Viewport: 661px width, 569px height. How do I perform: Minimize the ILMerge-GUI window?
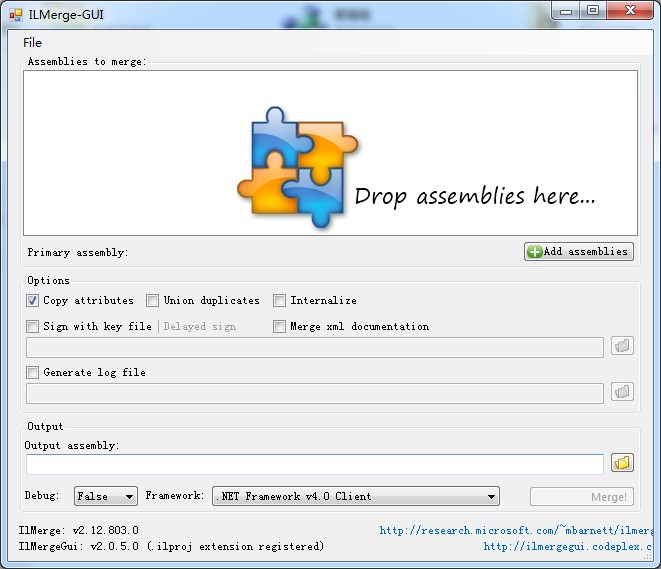(566, 11)
